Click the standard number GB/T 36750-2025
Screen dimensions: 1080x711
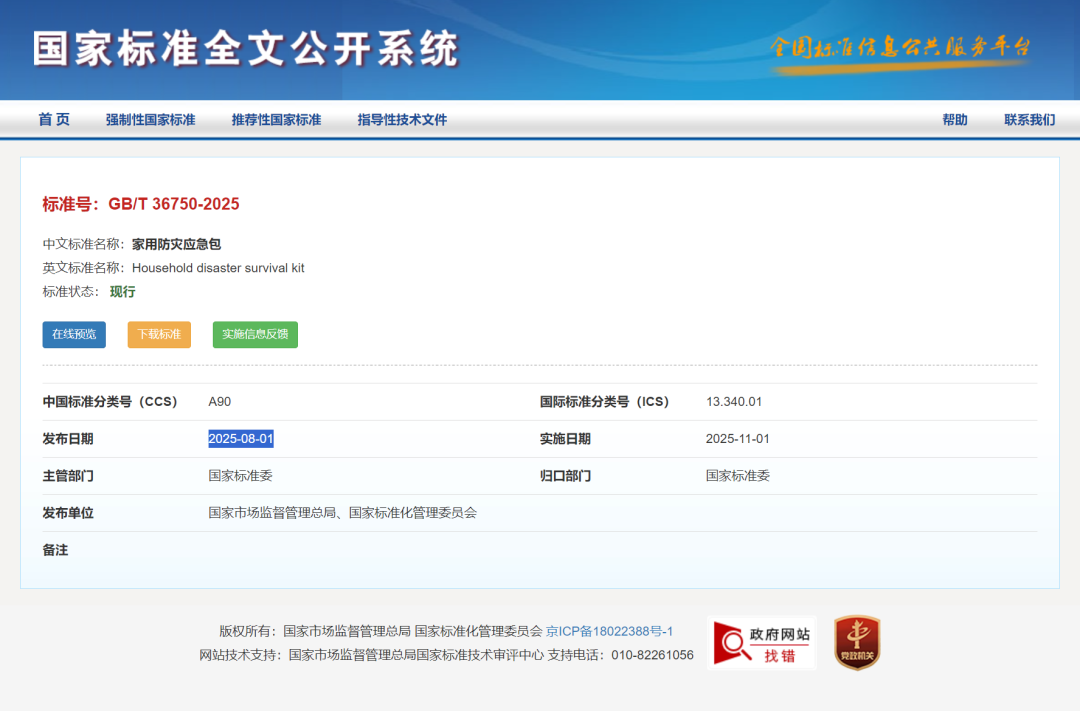coord(174,204)
